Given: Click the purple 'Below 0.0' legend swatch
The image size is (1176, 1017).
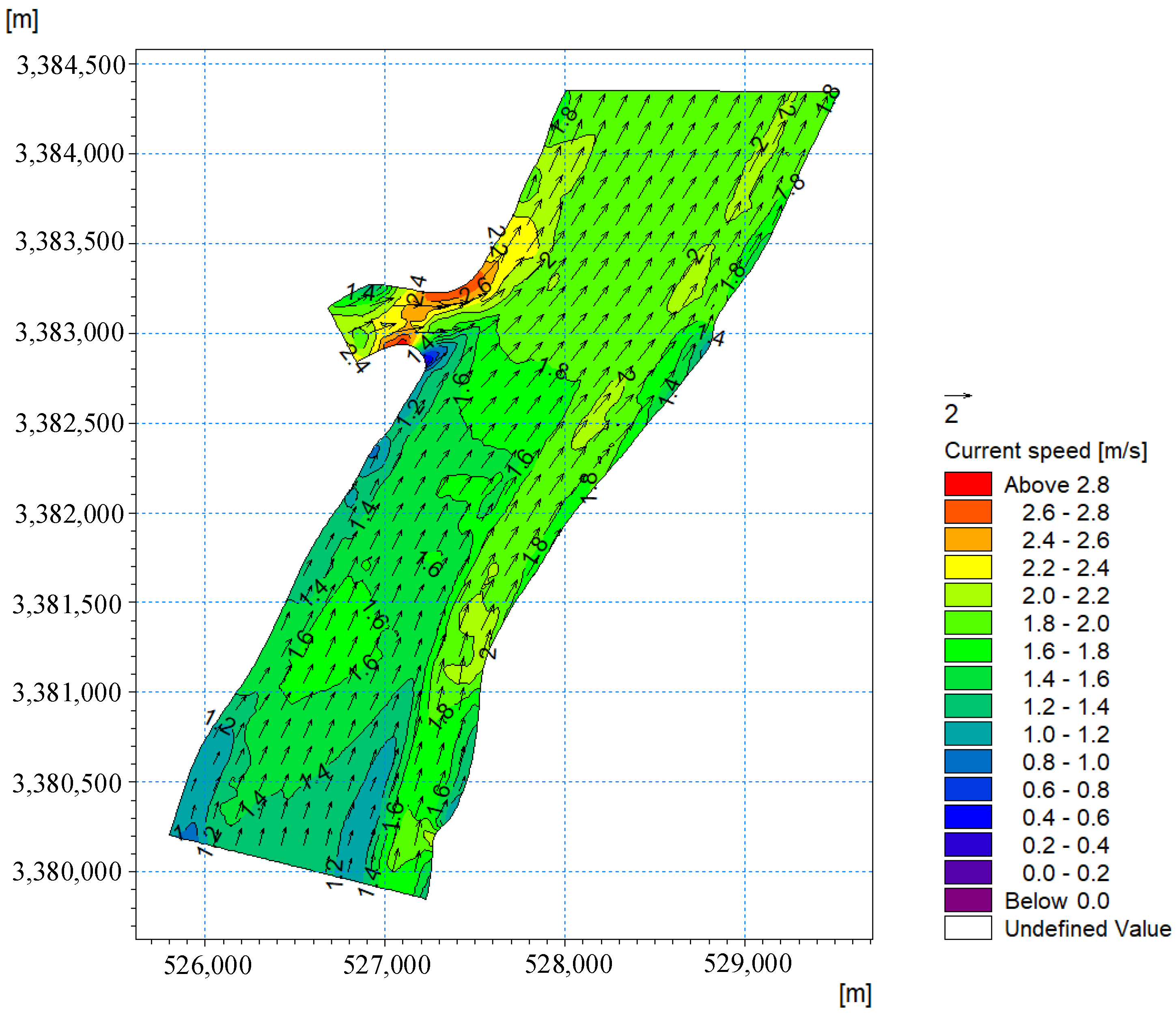Looking at the screenshot, I should [x=968, y=901].
